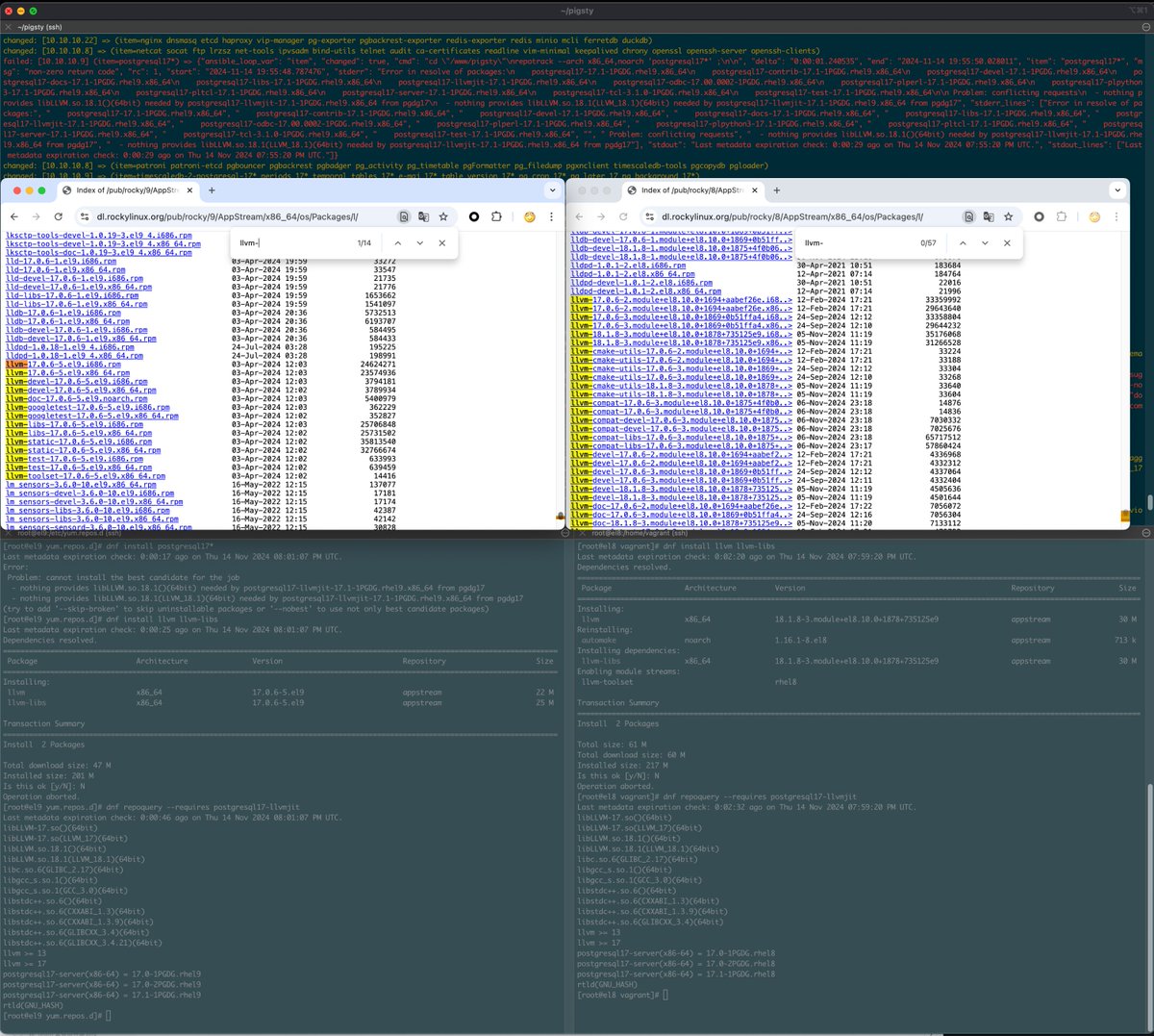Click find-in-page icon in rocky/9 address bar
Viewport: 1154px width, 1036px height.
click(404, 216)
